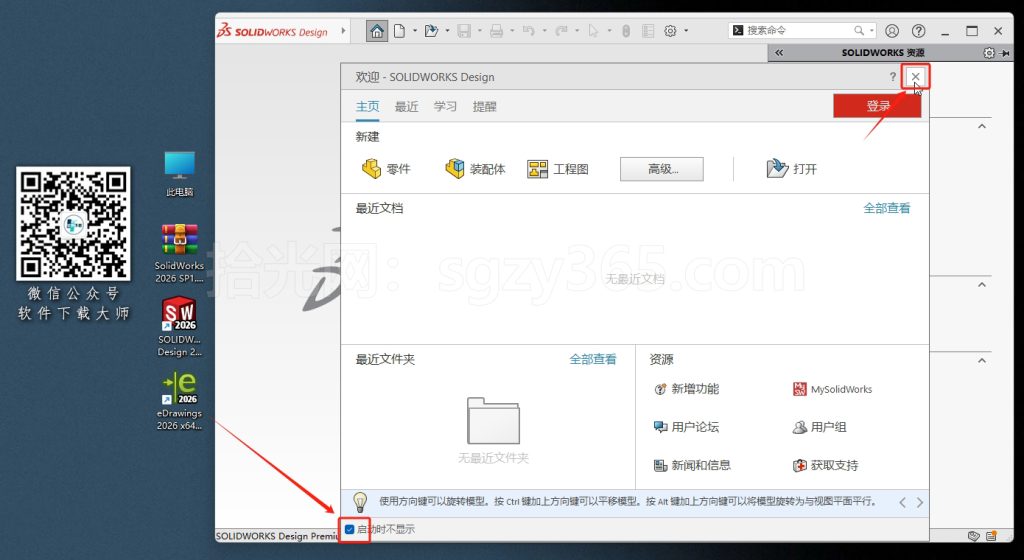Open the 新增功能 resource link

click(686, 389)
